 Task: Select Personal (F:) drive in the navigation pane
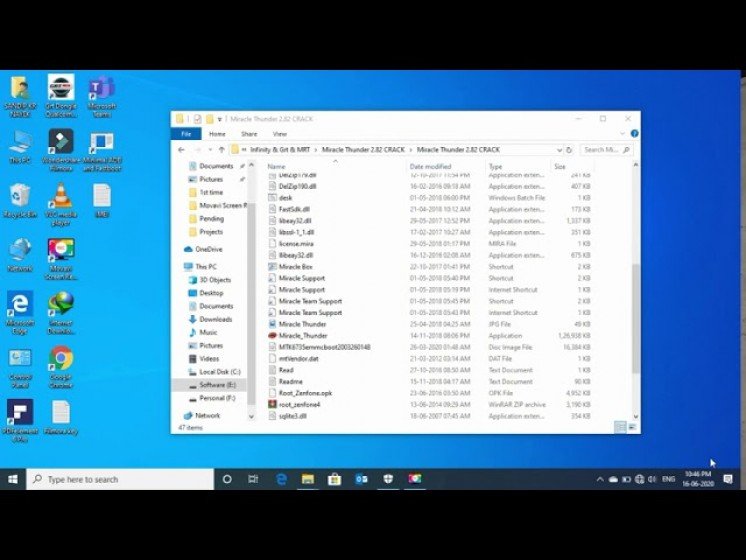[216, 398]
